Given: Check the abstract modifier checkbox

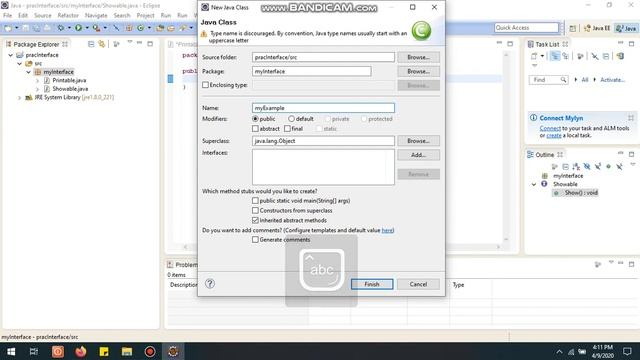Looking at the screenshot, I should (255, 129).
